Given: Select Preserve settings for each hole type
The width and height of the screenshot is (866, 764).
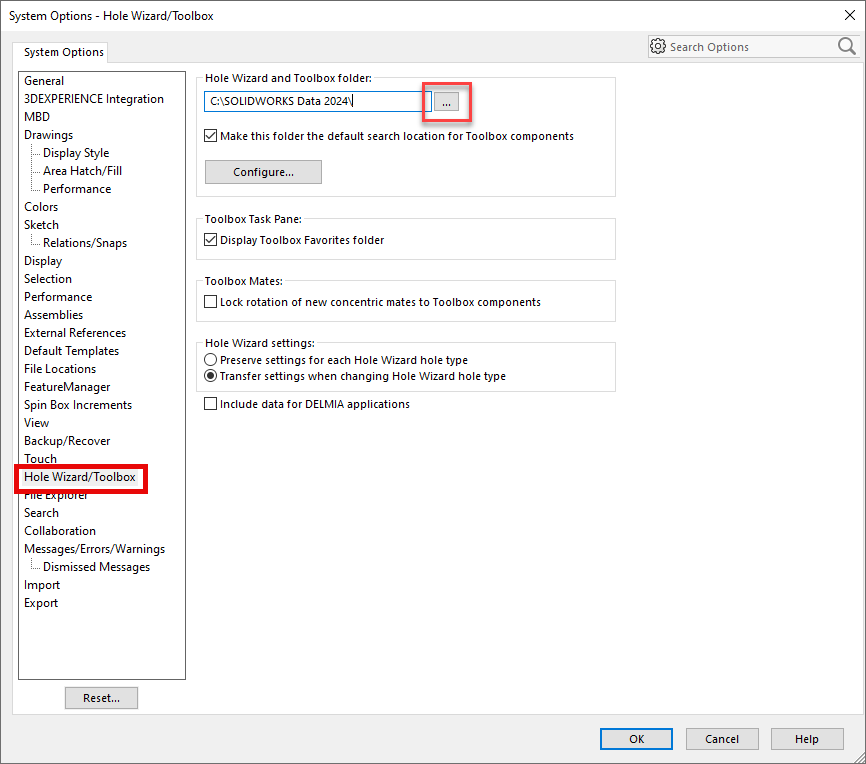Looking at the screenshot, I should coord(211,360).
